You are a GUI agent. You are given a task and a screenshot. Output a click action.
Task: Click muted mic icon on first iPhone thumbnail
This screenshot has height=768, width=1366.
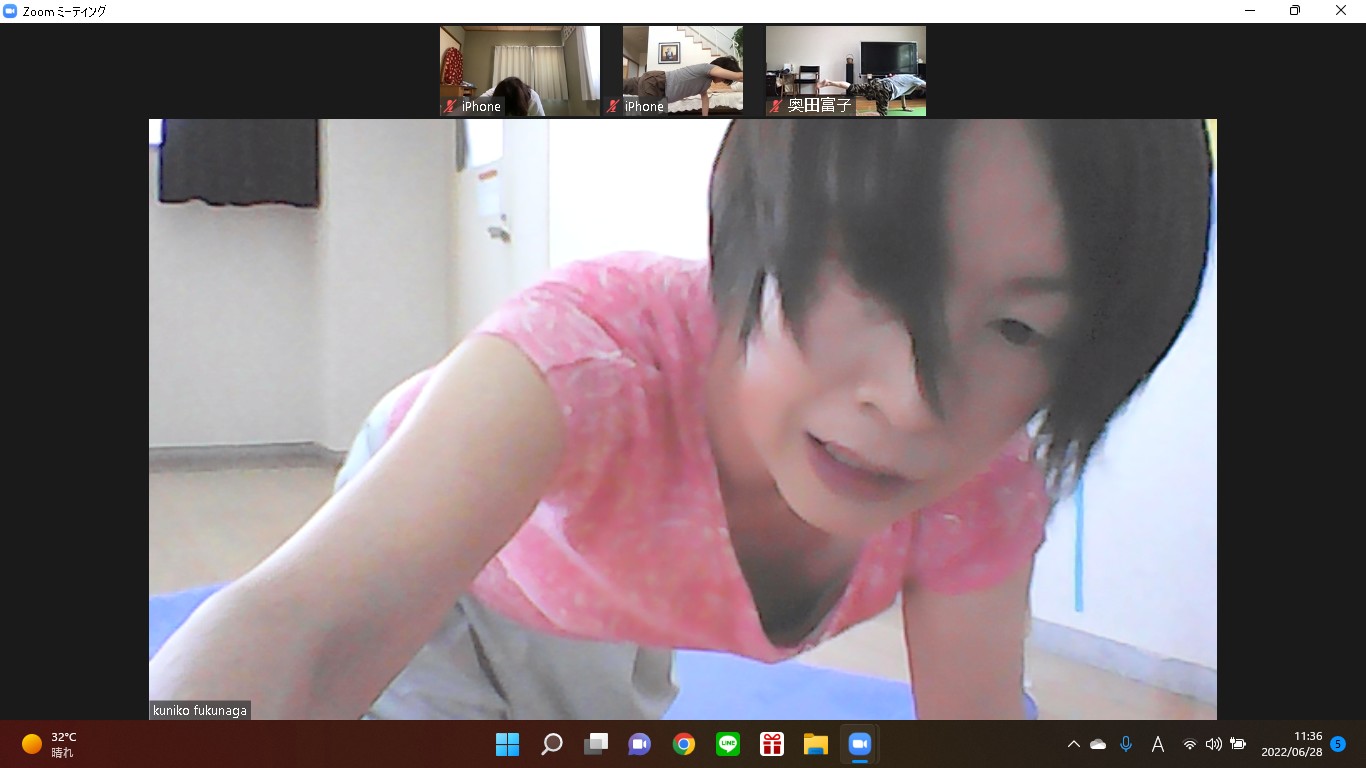pyautogui.click(x=450, y=106)
